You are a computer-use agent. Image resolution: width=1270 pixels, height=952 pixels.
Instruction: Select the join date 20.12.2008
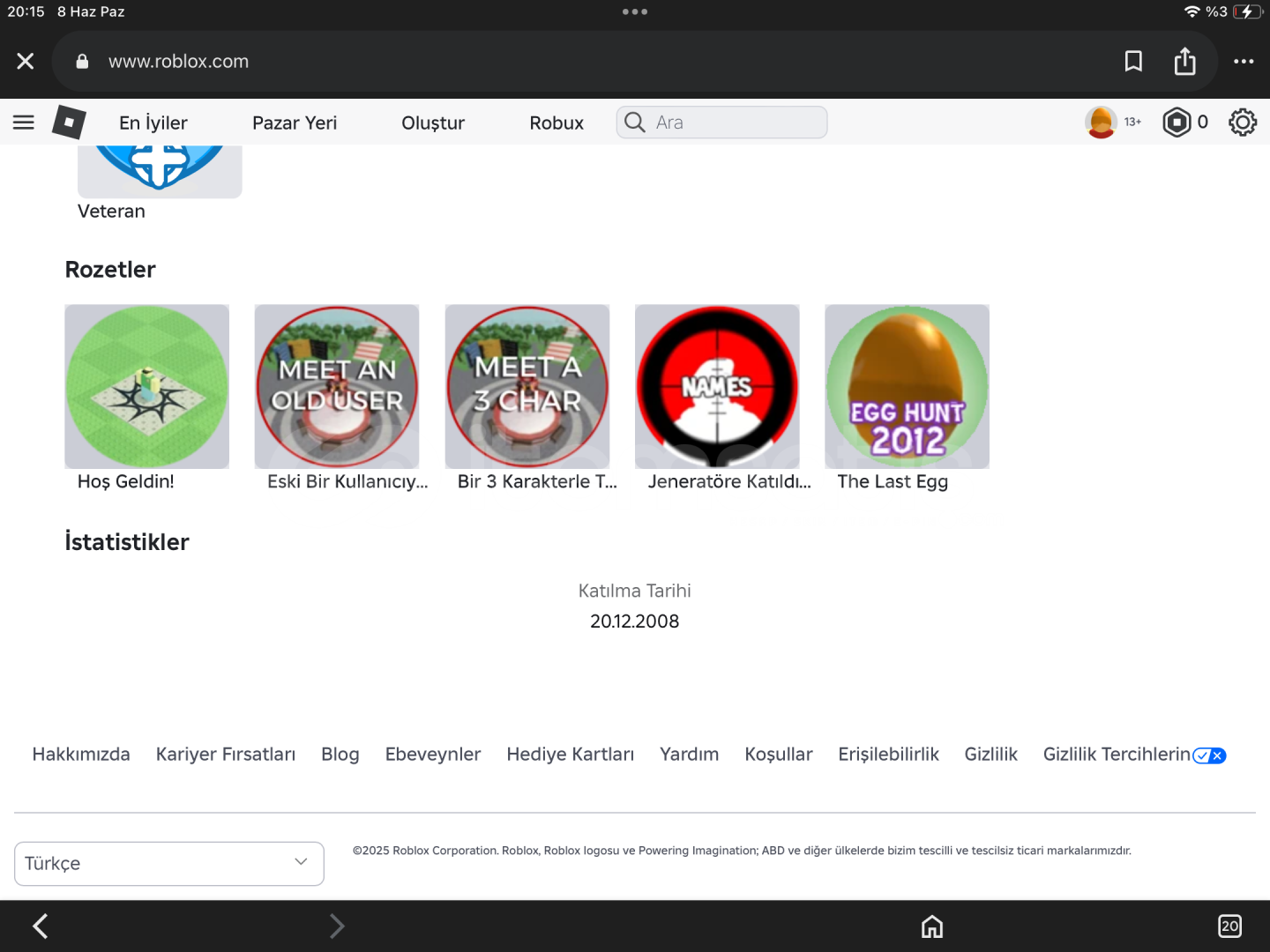[x=635, y=621]
